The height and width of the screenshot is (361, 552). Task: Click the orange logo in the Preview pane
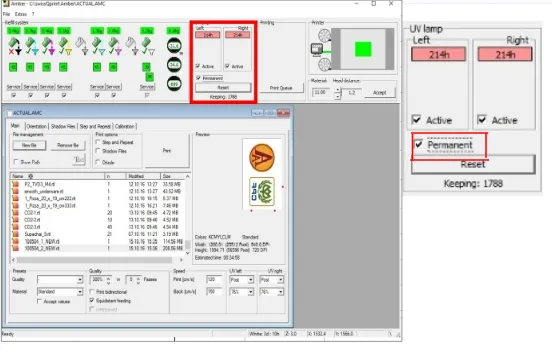(262, 157)
